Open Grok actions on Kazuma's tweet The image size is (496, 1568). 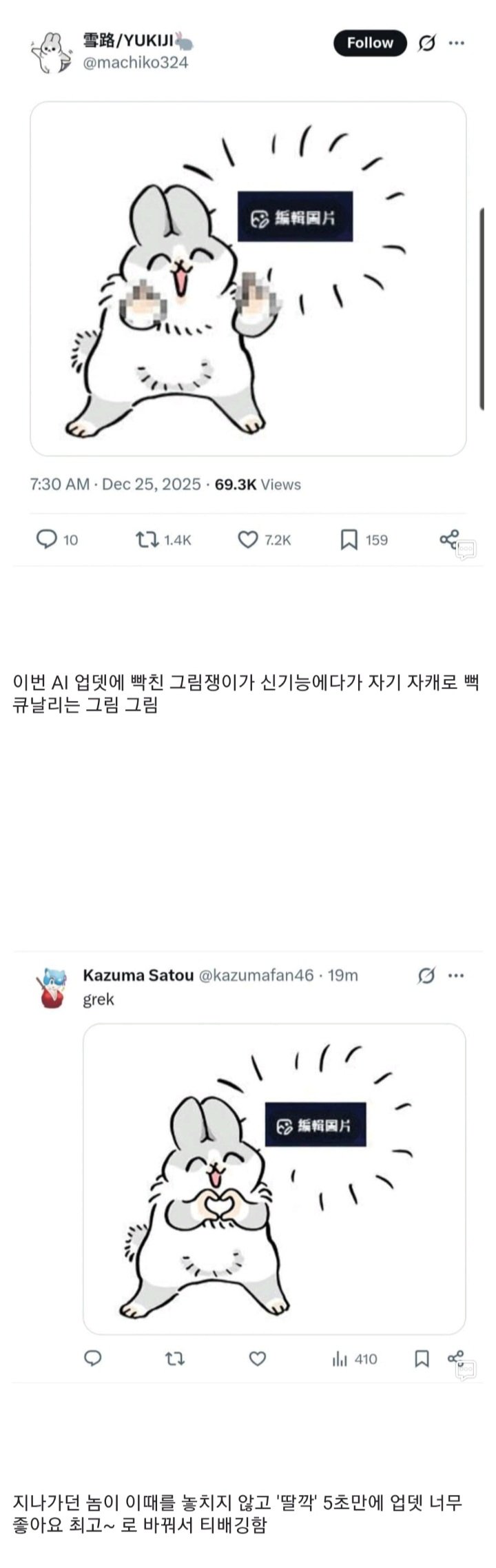[428, 975]
